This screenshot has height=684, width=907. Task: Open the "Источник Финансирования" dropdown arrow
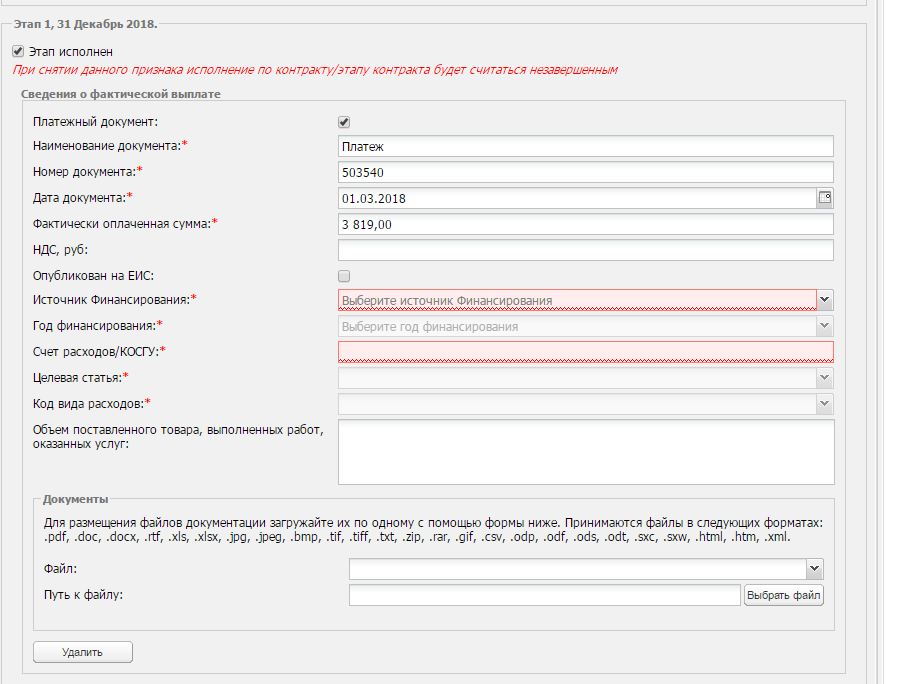825,300
